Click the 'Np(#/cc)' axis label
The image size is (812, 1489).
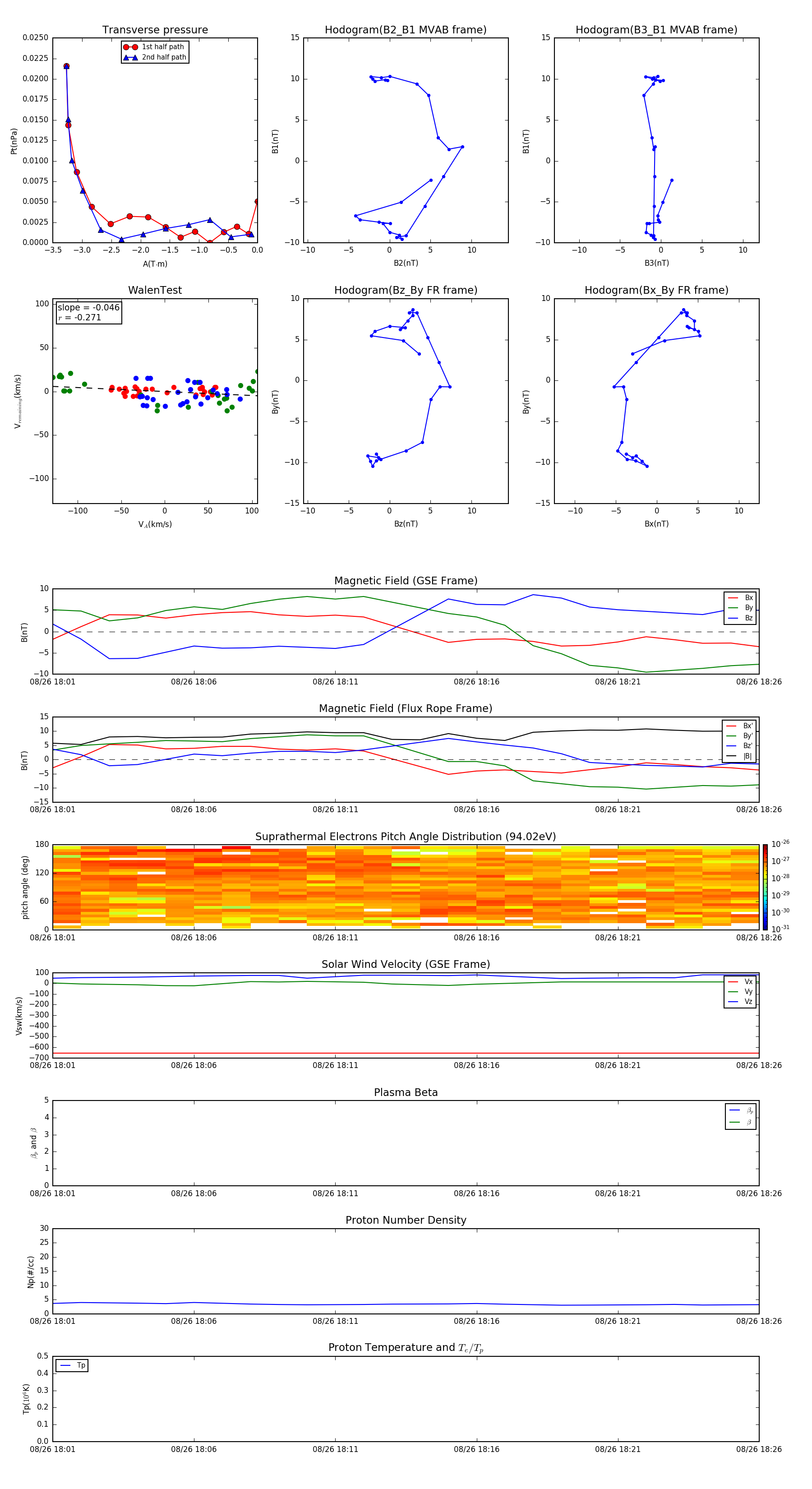pos(31,1271)
